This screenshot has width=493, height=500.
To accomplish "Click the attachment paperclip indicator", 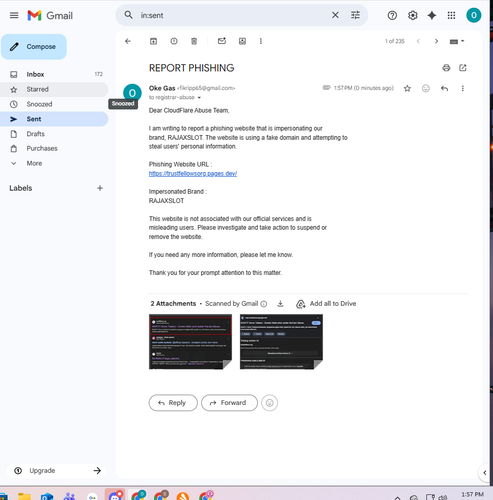I will coord(326,88).
